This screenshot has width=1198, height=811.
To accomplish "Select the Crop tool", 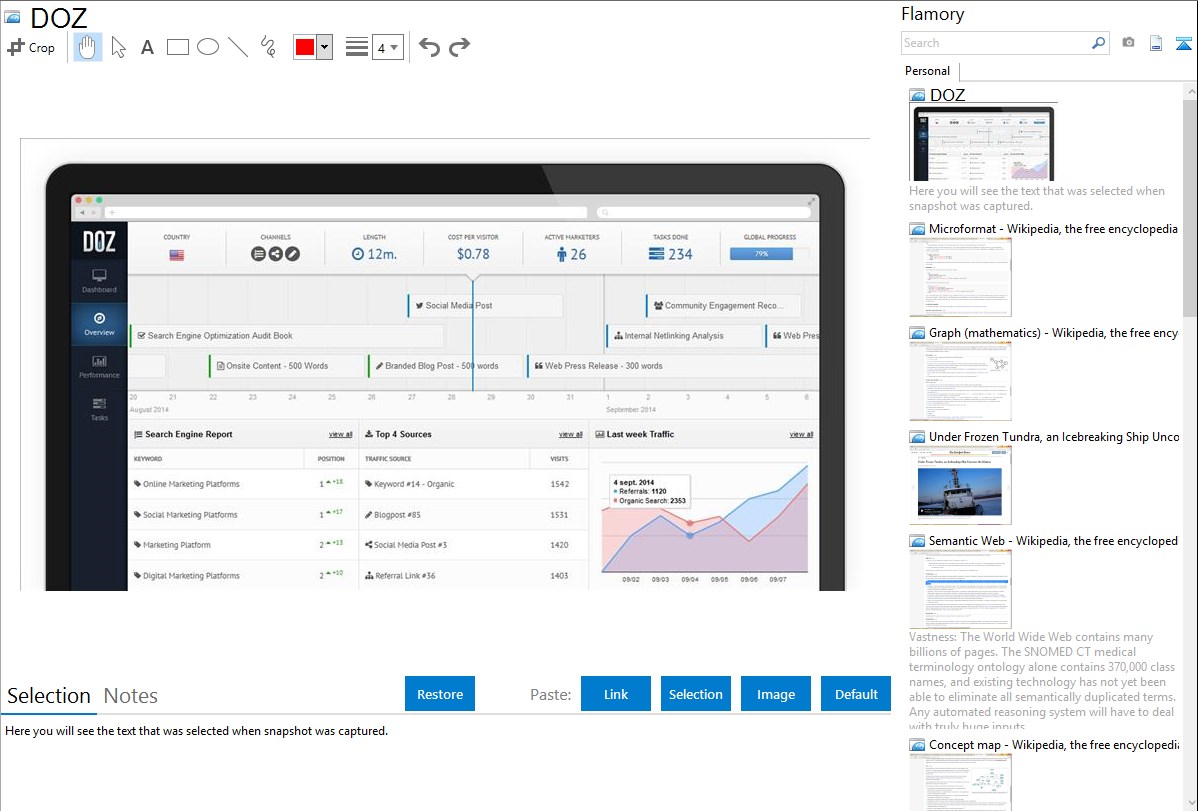I will [x=31, y=47].
